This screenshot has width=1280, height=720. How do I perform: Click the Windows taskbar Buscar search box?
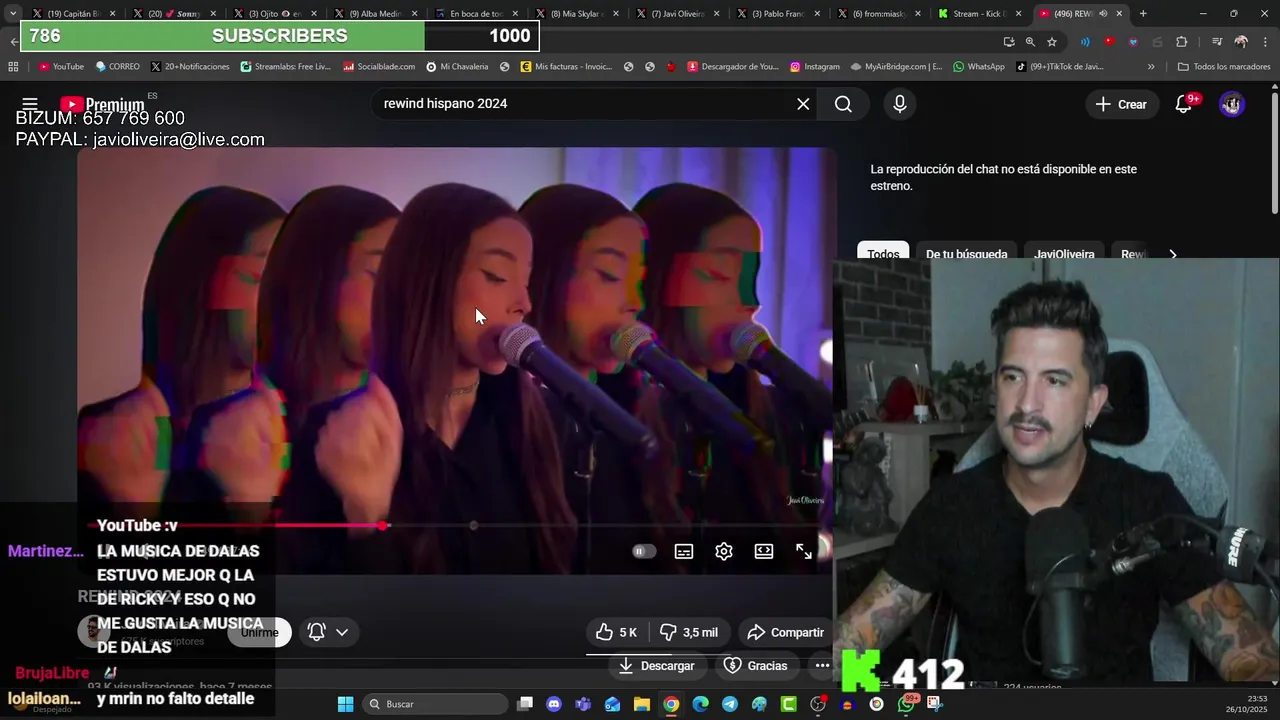435,704
